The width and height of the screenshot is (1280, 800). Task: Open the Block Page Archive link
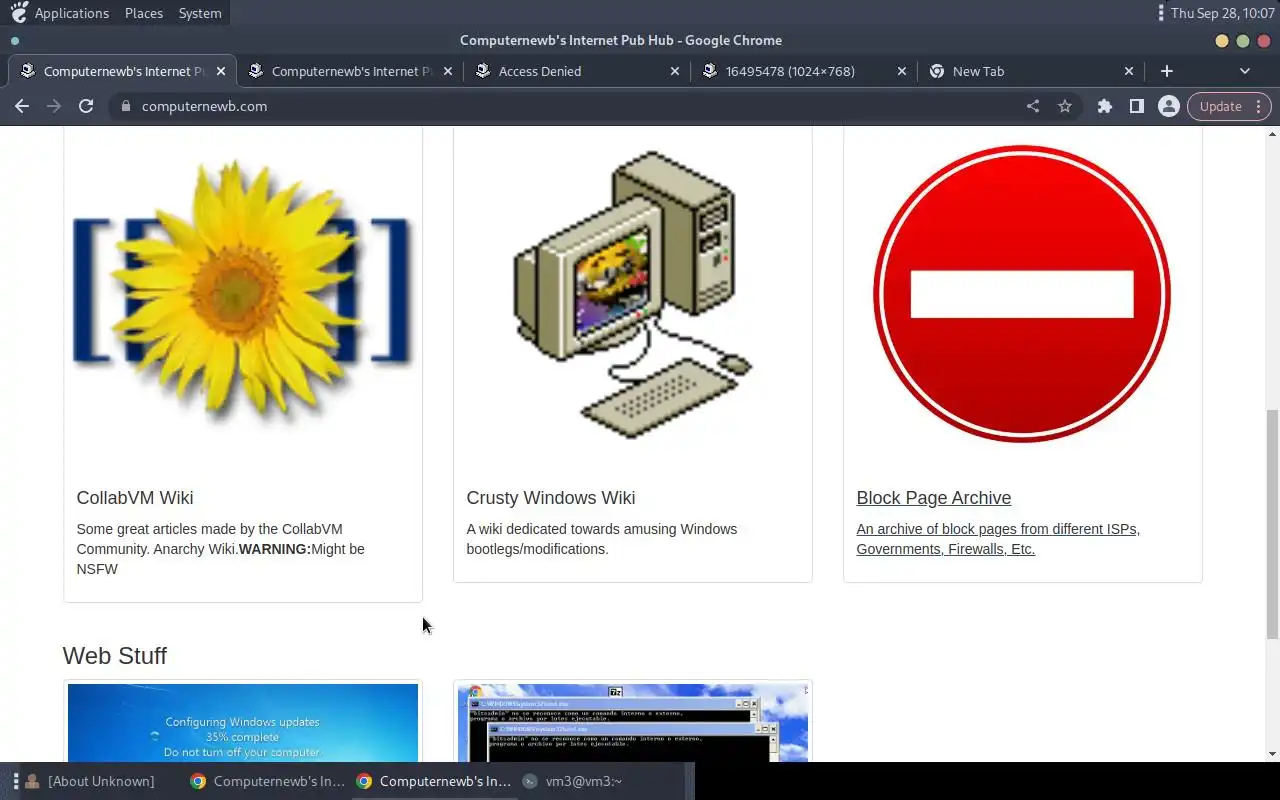934,498
